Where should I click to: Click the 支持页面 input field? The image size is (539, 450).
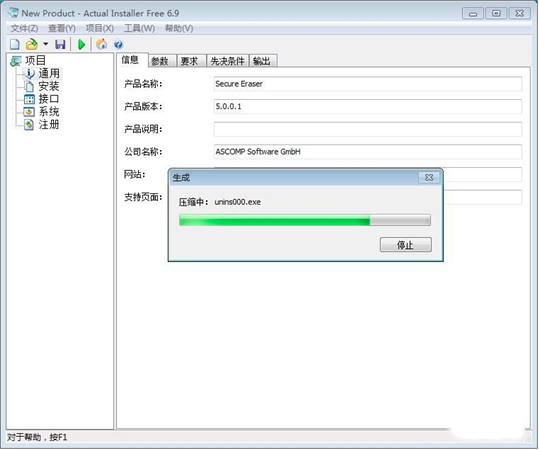(483, 197)
